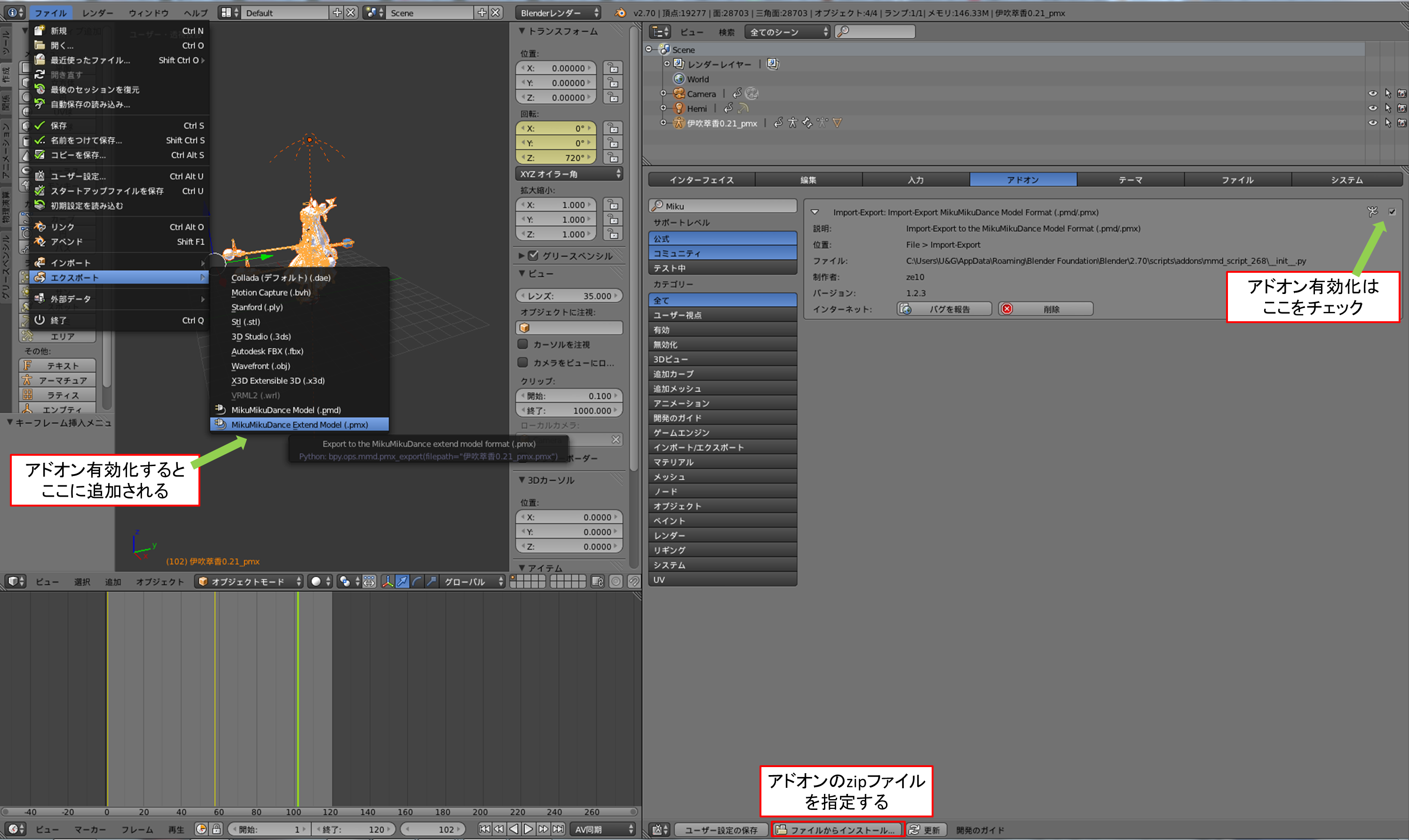Collapse the MikuMikuDance addon details triangle

point(815,212)
